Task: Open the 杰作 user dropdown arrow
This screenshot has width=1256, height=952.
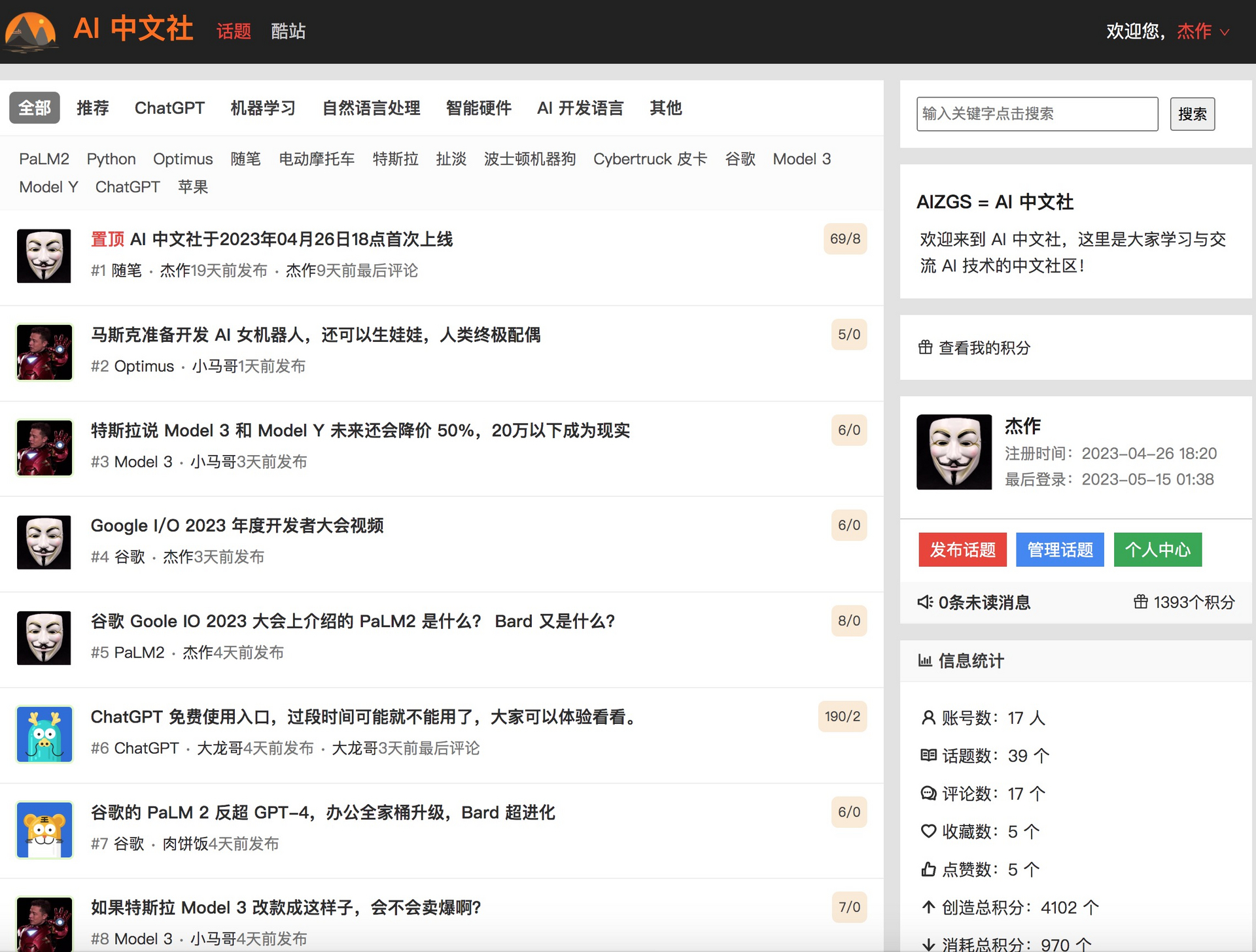Action: click(1225, 31)
